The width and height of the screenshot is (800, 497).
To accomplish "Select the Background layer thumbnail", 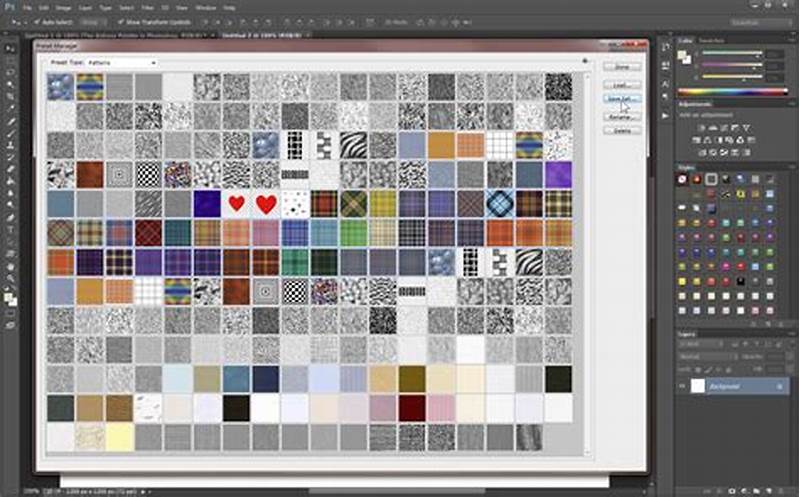I will (x=697, y=386).
